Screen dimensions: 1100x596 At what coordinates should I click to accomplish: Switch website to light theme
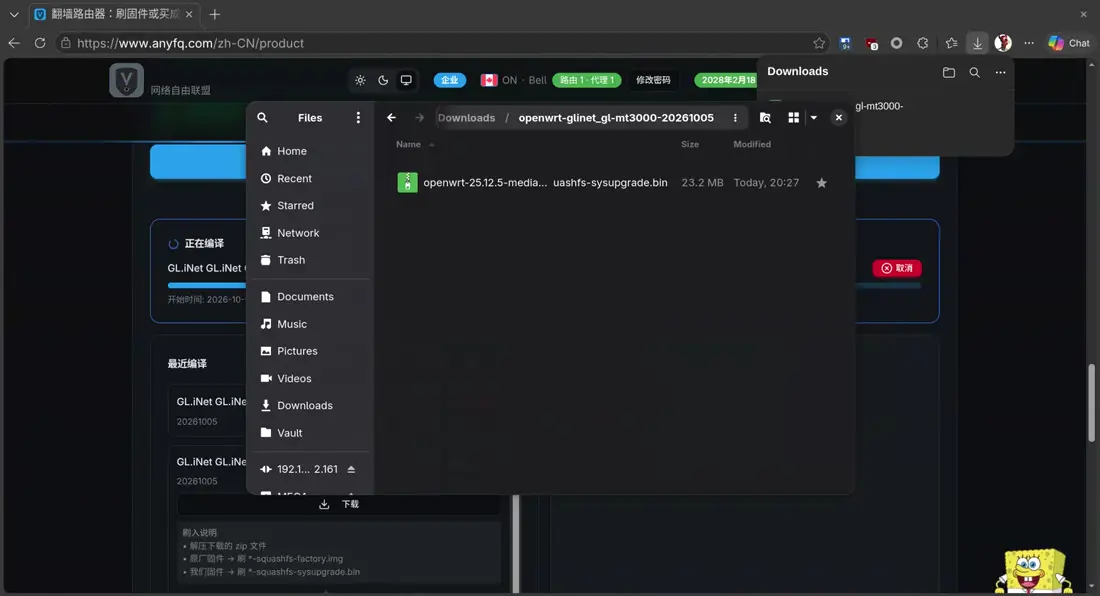(x=360, y=80)
